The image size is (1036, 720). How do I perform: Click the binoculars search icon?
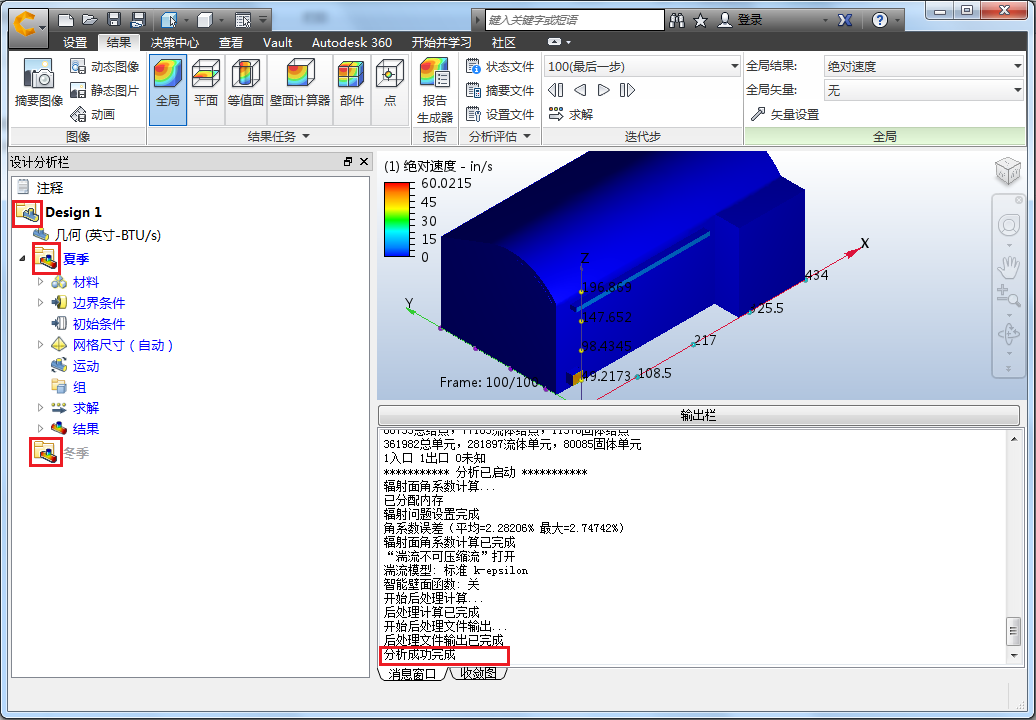pyautogui.click(x=677, y=20)
